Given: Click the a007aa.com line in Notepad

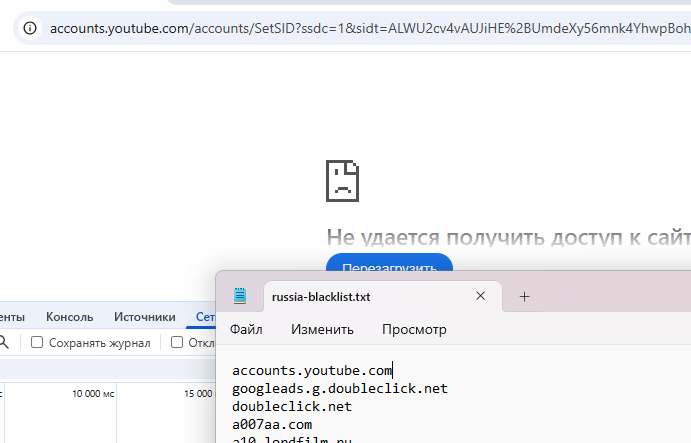Looking at the screenshot, I should (x=272, y=424).
